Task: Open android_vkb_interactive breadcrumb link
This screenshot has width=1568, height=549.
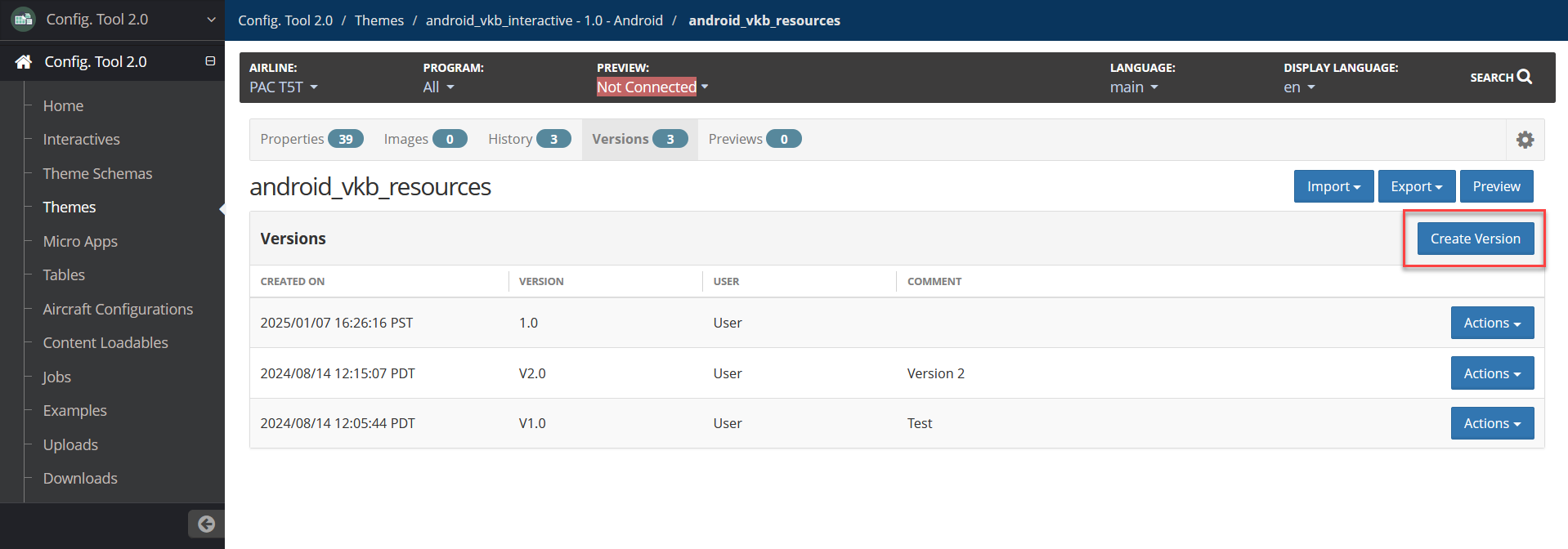Action: (544, 20)
